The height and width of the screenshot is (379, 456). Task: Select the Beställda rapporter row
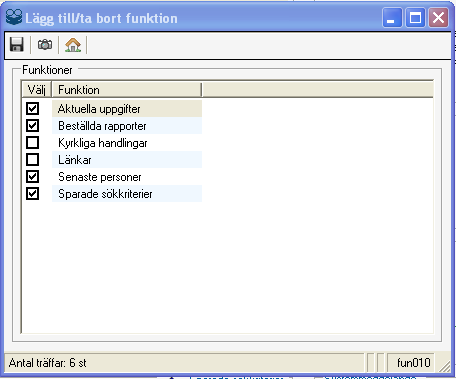click(127, 126)
